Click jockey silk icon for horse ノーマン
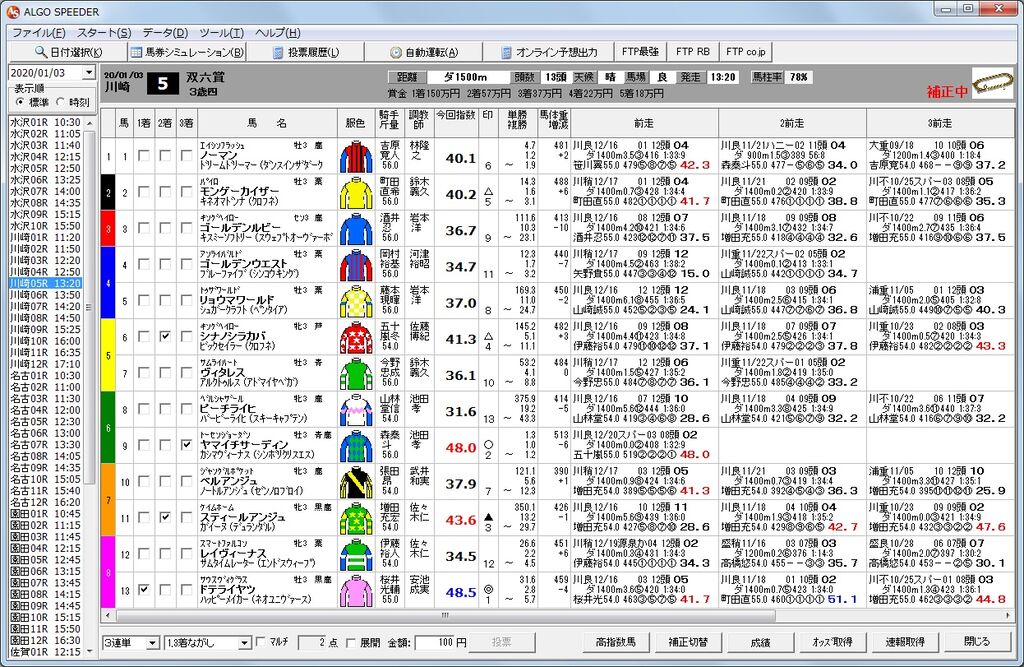 click(356, 157)
